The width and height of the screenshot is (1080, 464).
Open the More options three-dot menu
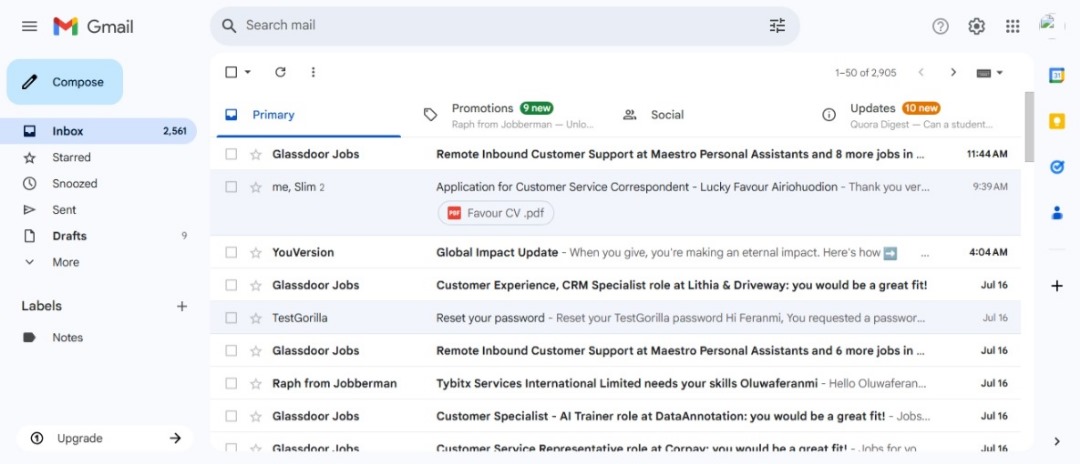coord(313,72)
